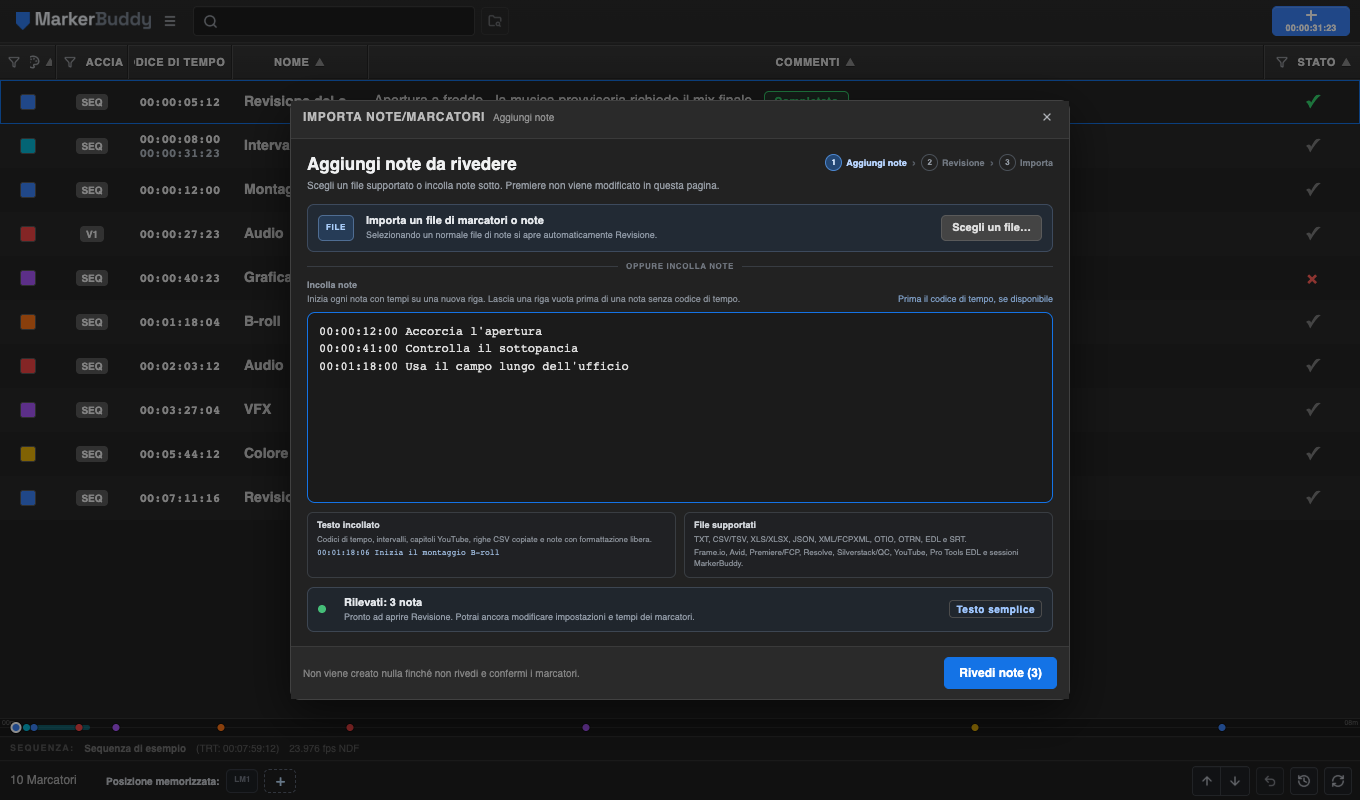
Task: Click the add marker plus button at 00:00:31:23
Action: (x=1311, y=21)
